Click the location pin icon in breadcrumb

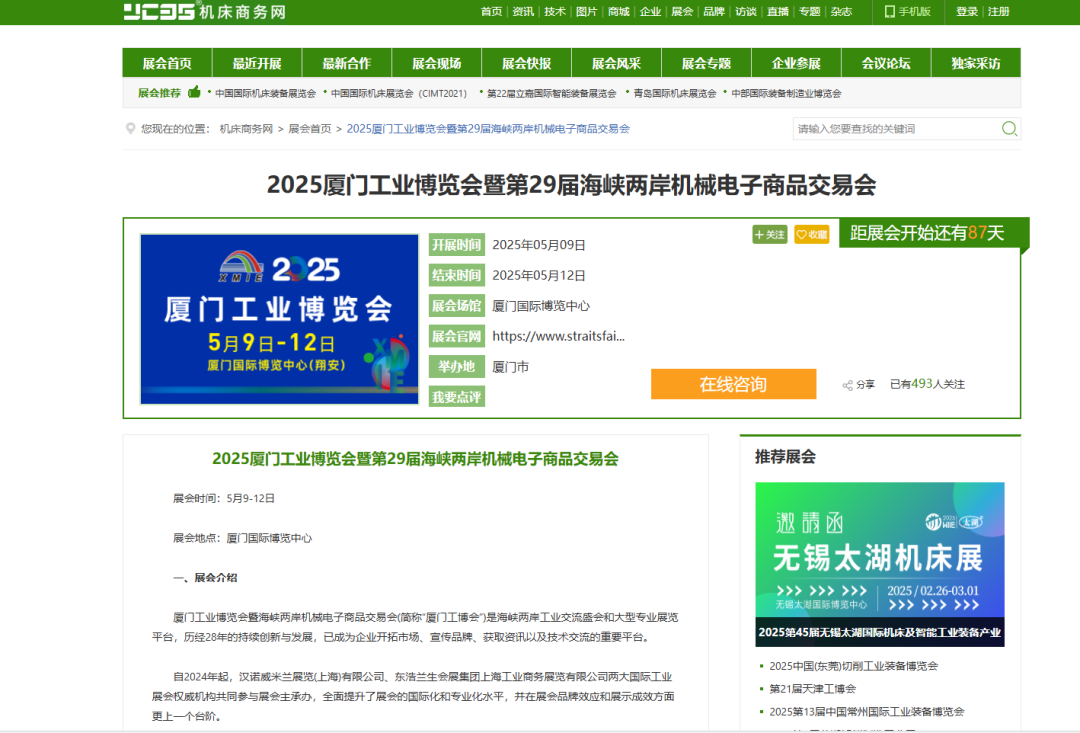tap(130, 128)
